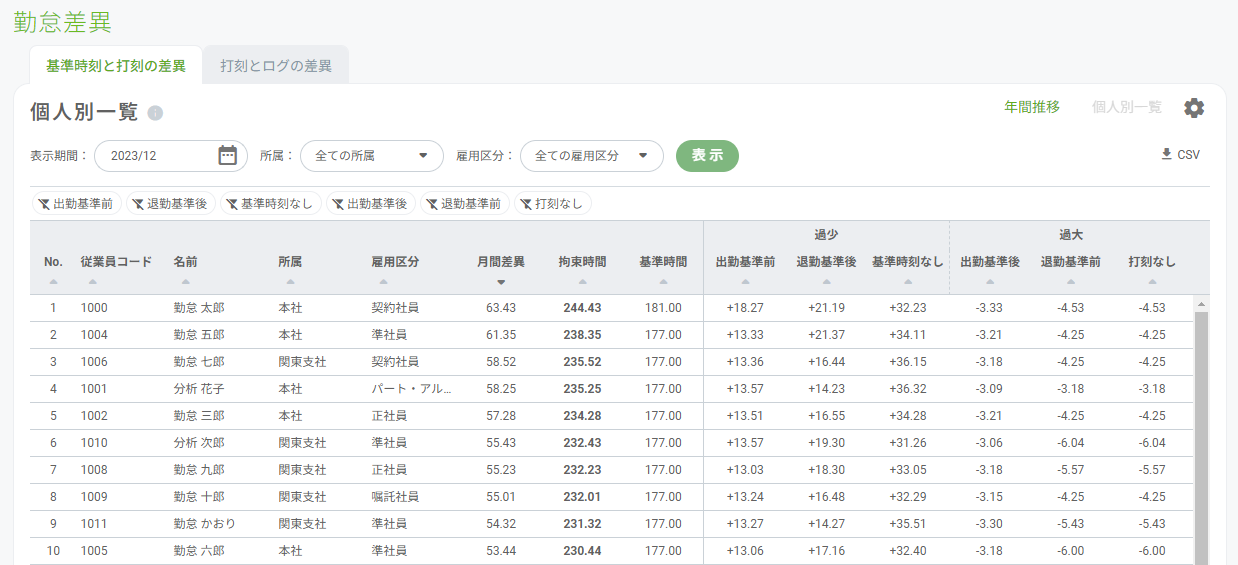This screenshot has width=1238, height=565.
Task: Toggle 退勤基準前 filter chip
Action: (464, 203)
